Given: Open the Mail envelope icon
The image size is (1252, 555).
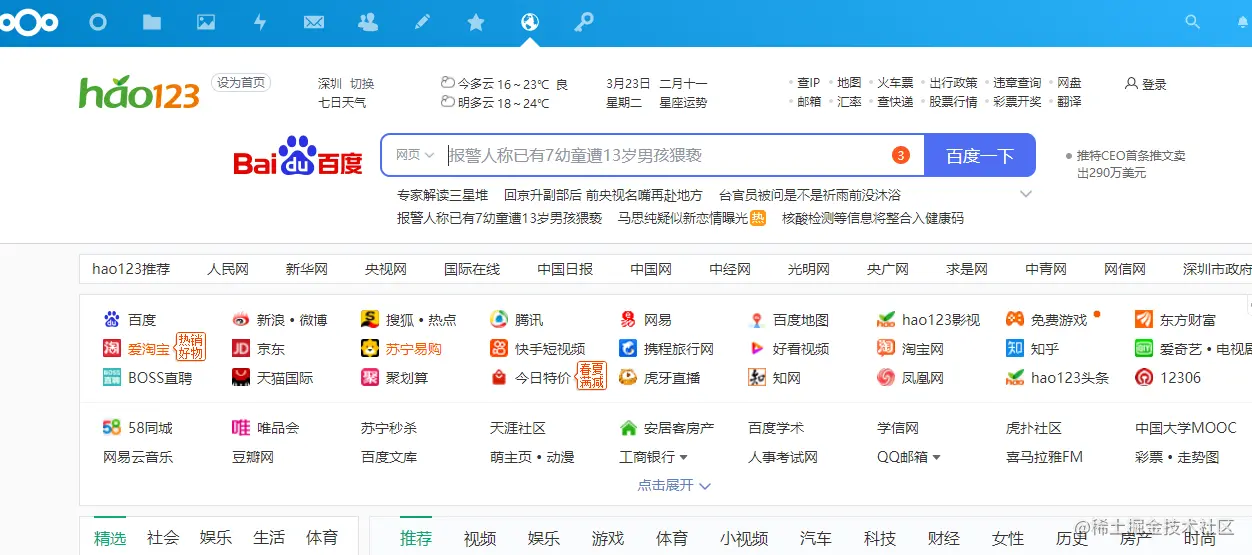Looking at the screenshot, I should click(x=314, y=22).
